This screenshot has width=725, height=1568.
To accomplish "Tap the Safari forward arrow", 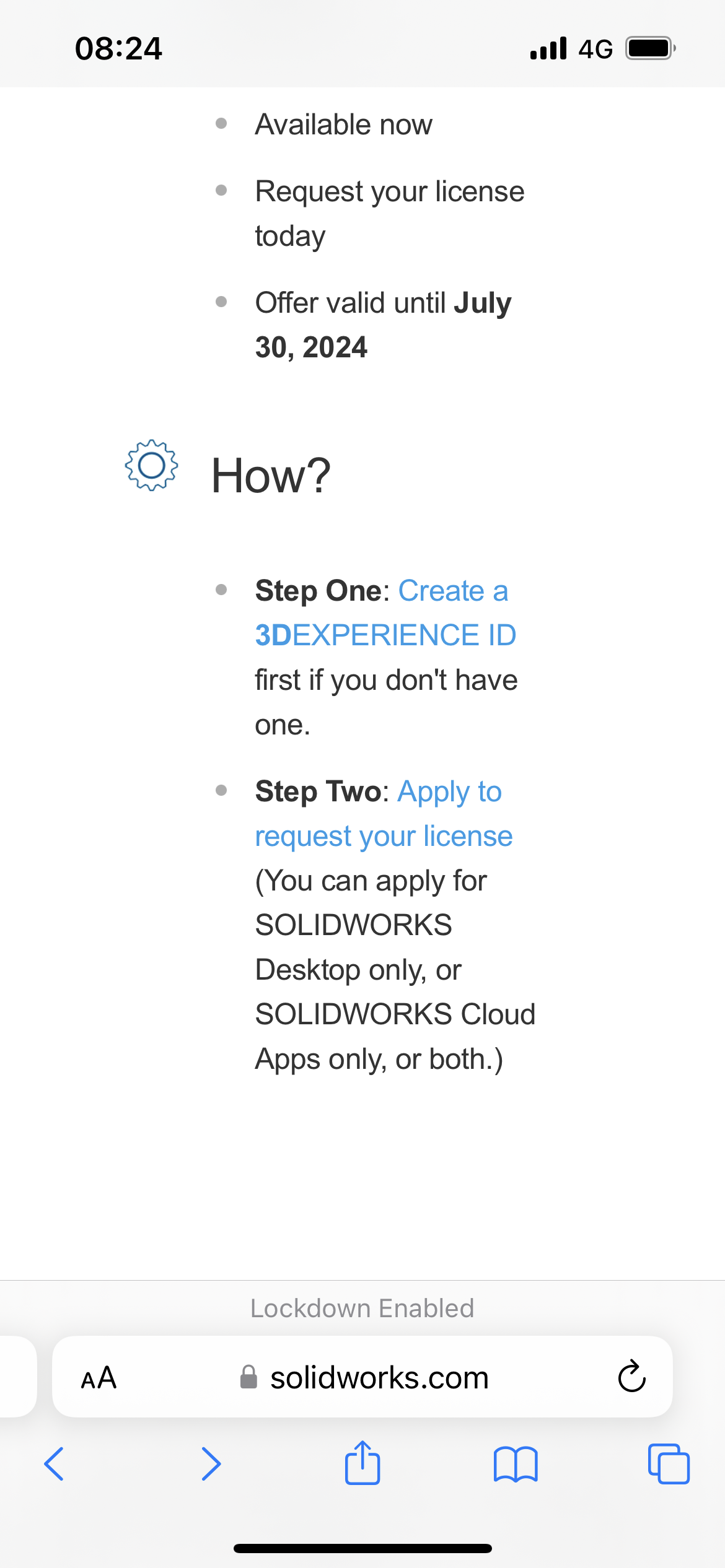I will [211, 1464].
